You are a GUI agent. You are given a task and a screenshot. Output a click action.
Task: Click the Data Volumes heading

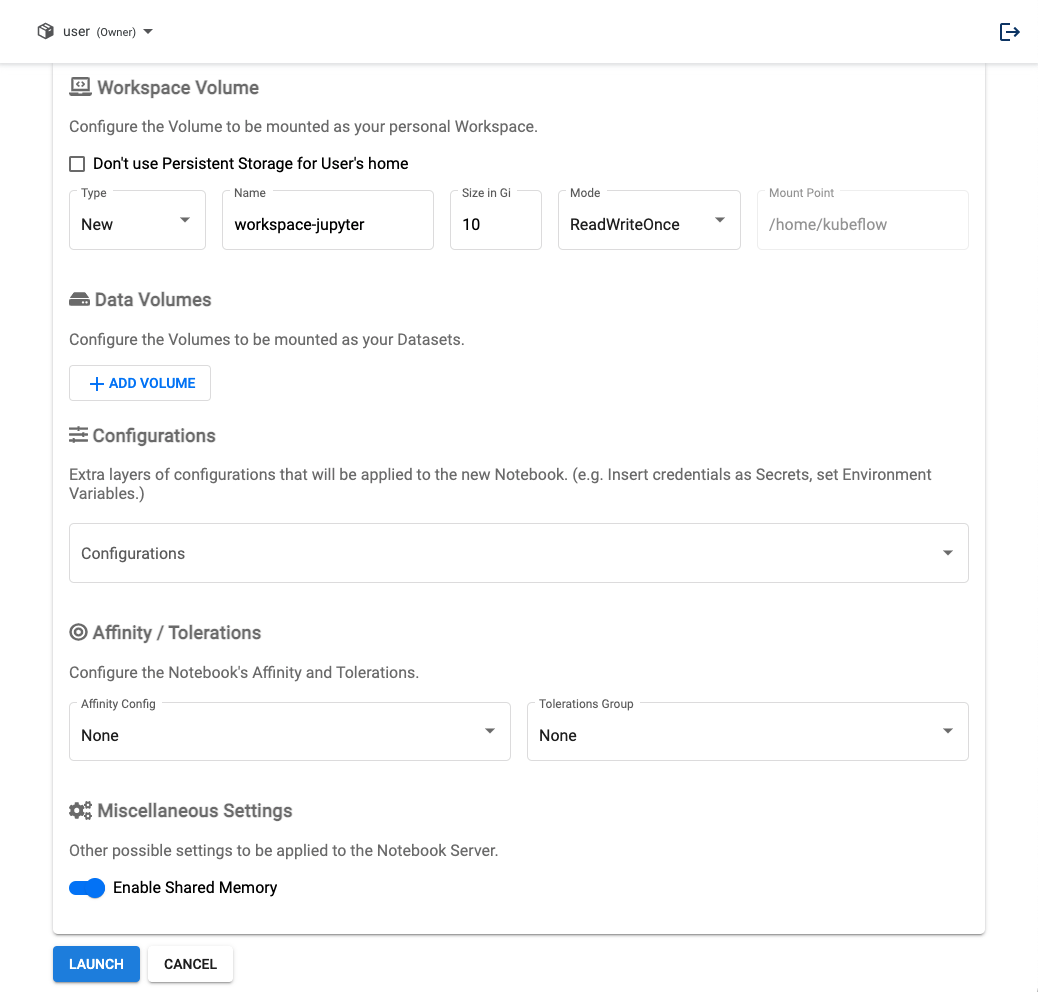[153, 300]
